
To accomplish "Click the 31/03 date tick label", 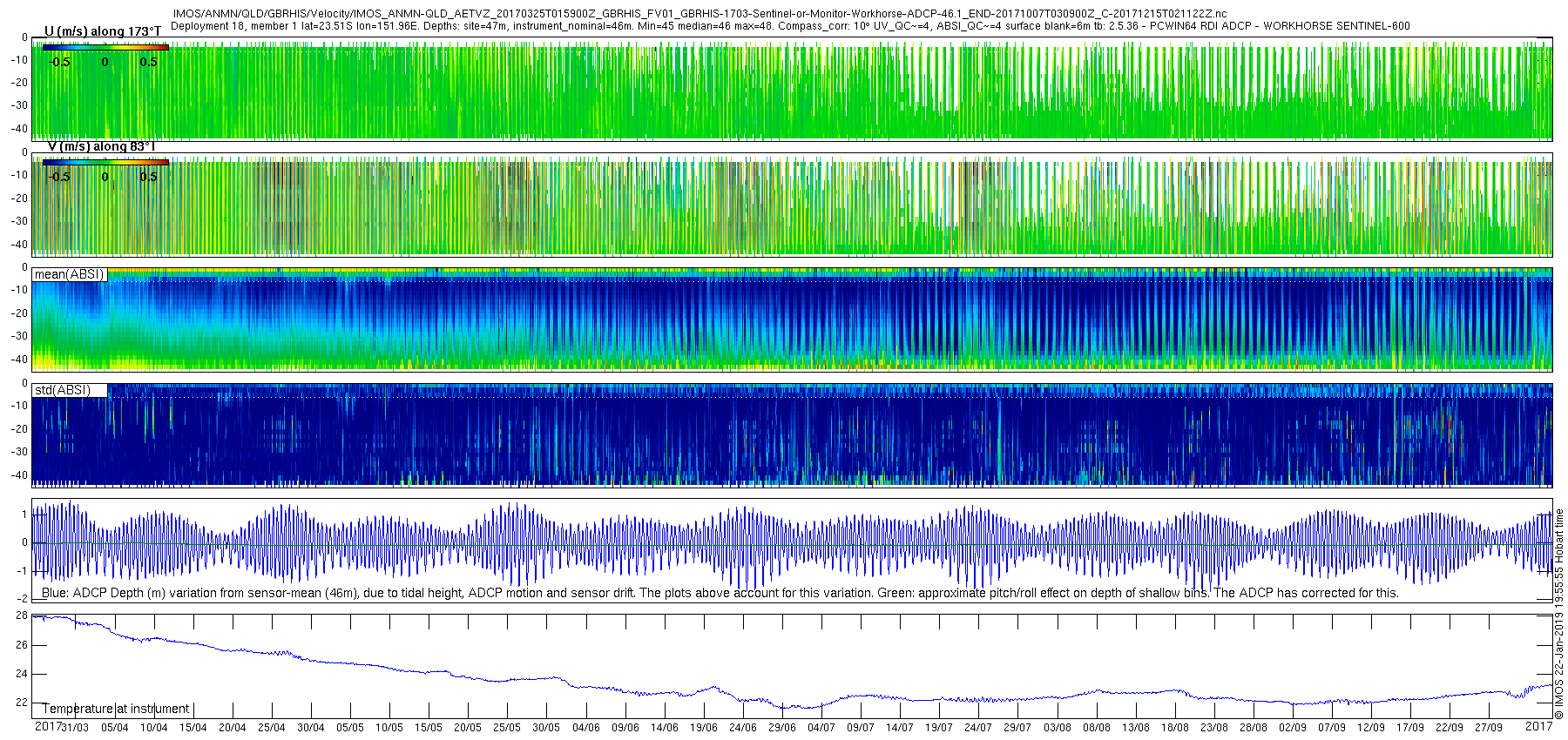I will (x=76, y=728).
